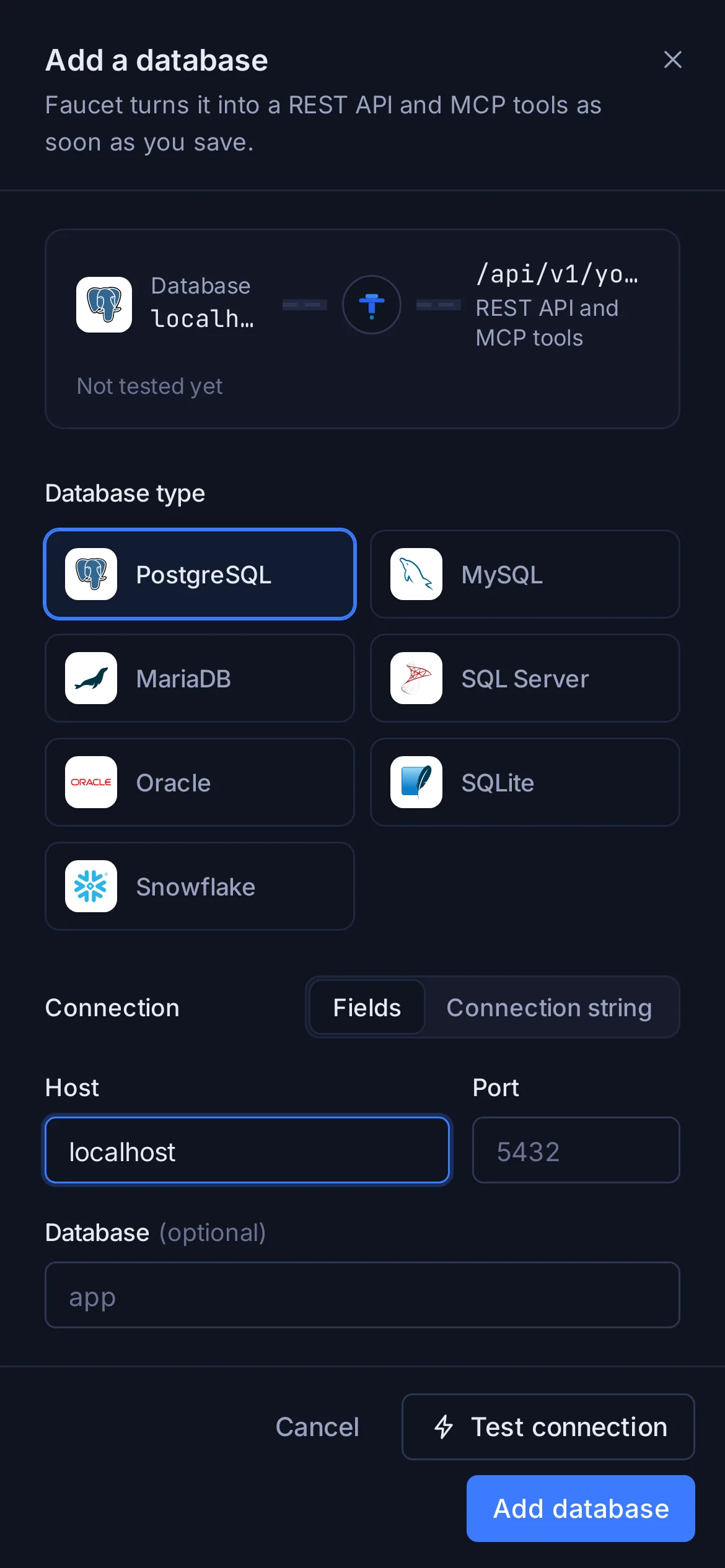Focus the Port input field

point(576,1150)
